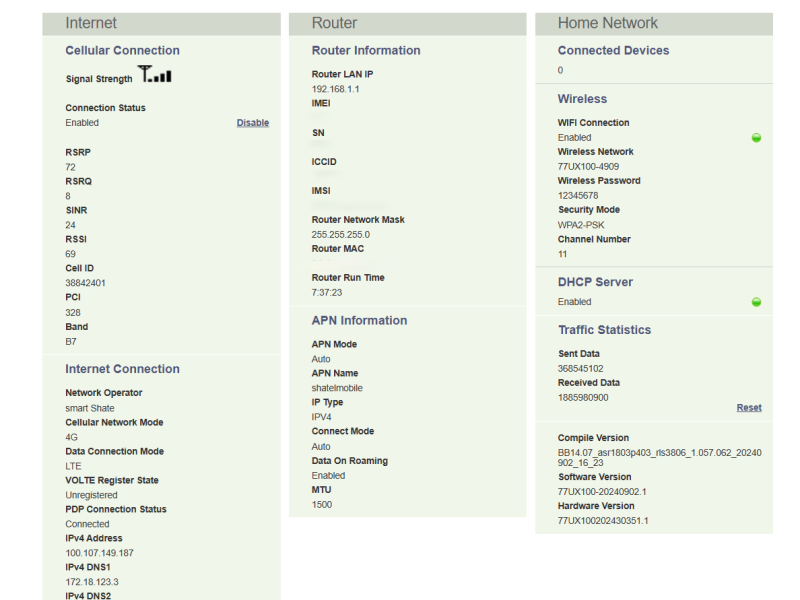Click the green DHCP Server status indicator
The image size is (800, 600).
pyautogui.click(x=756, y=302)
